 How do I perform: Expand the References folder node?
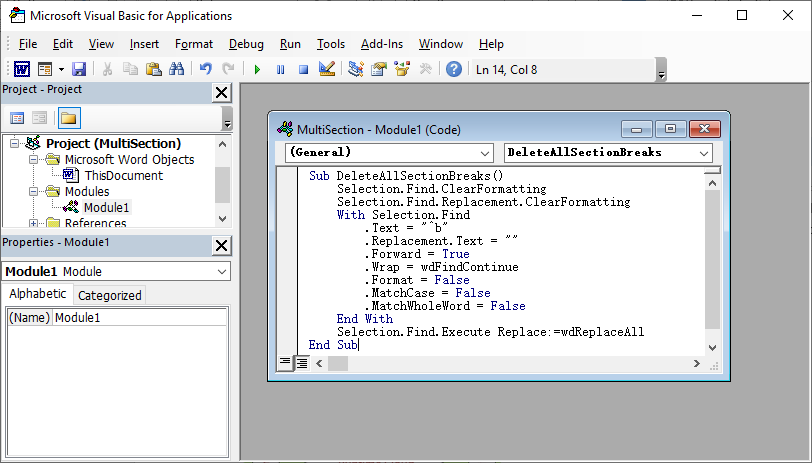tap(33, 223)
